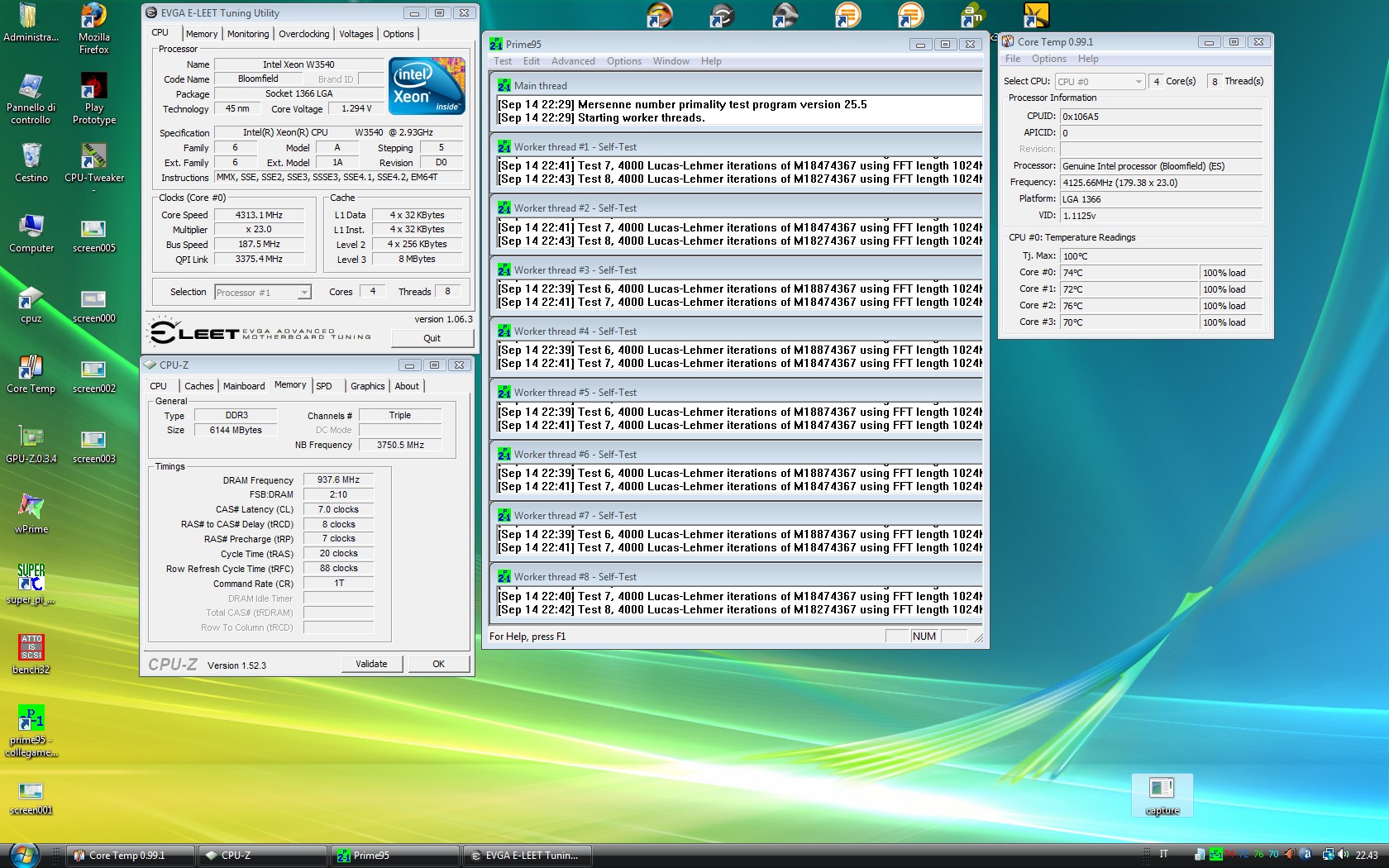Open the Voltages tab in E-LEET
This screenshot has height=868, width=1389.
coord(356,34)
